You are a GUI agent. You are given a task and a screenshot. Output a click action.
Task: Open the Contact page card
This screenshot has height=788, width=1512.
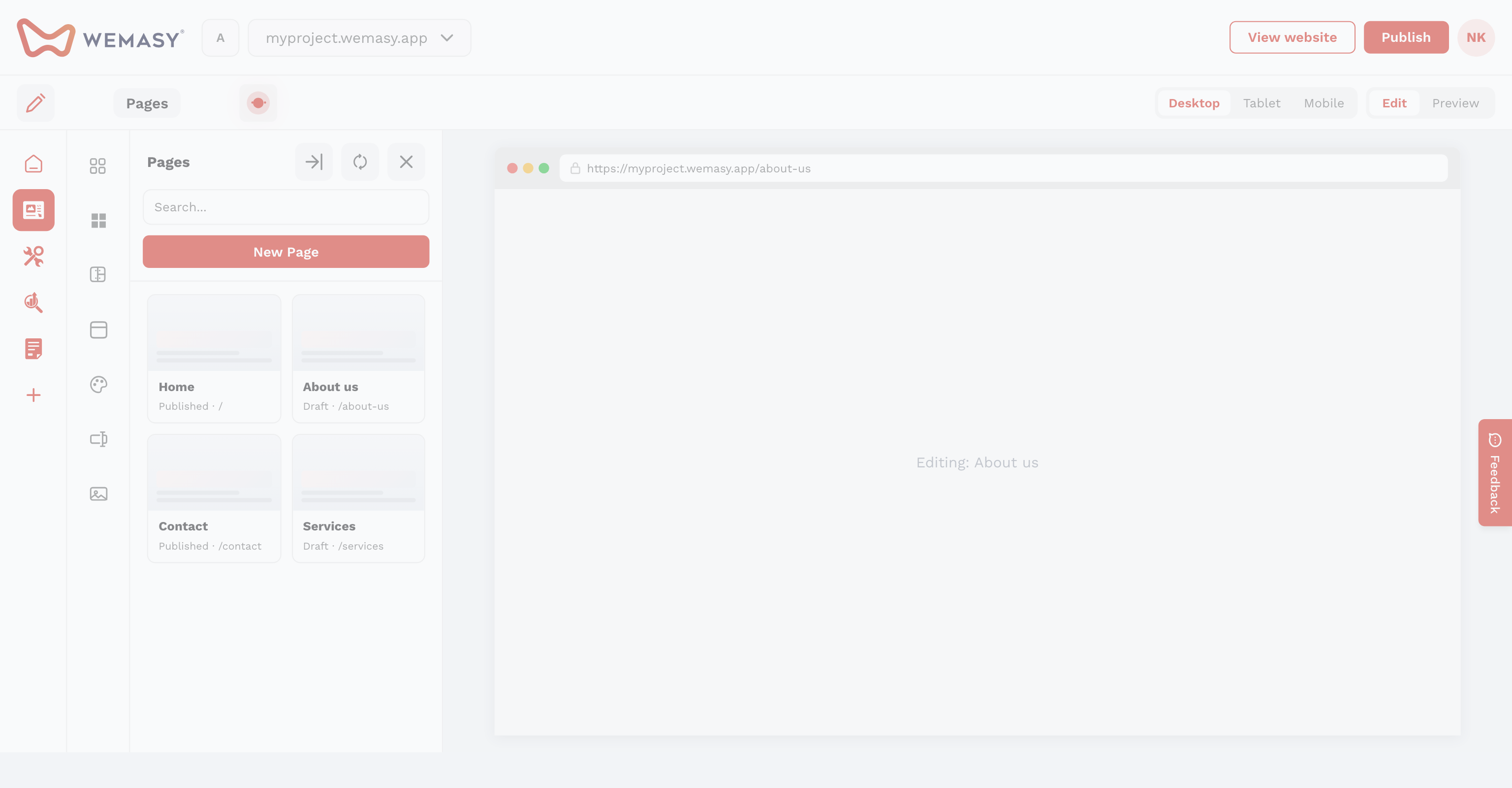[x=214, y=498]
